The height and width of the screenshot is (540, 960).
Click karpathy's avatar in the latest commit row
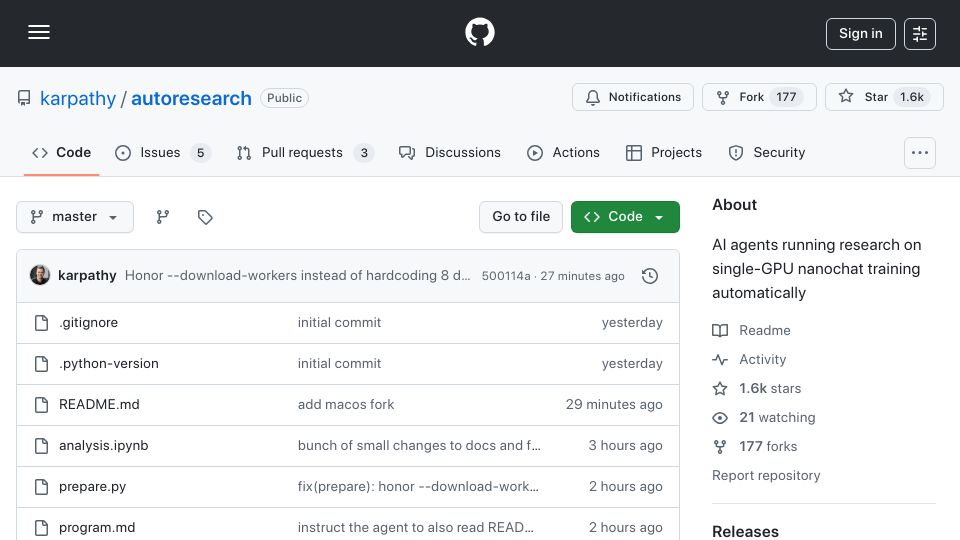pos(40,276)
